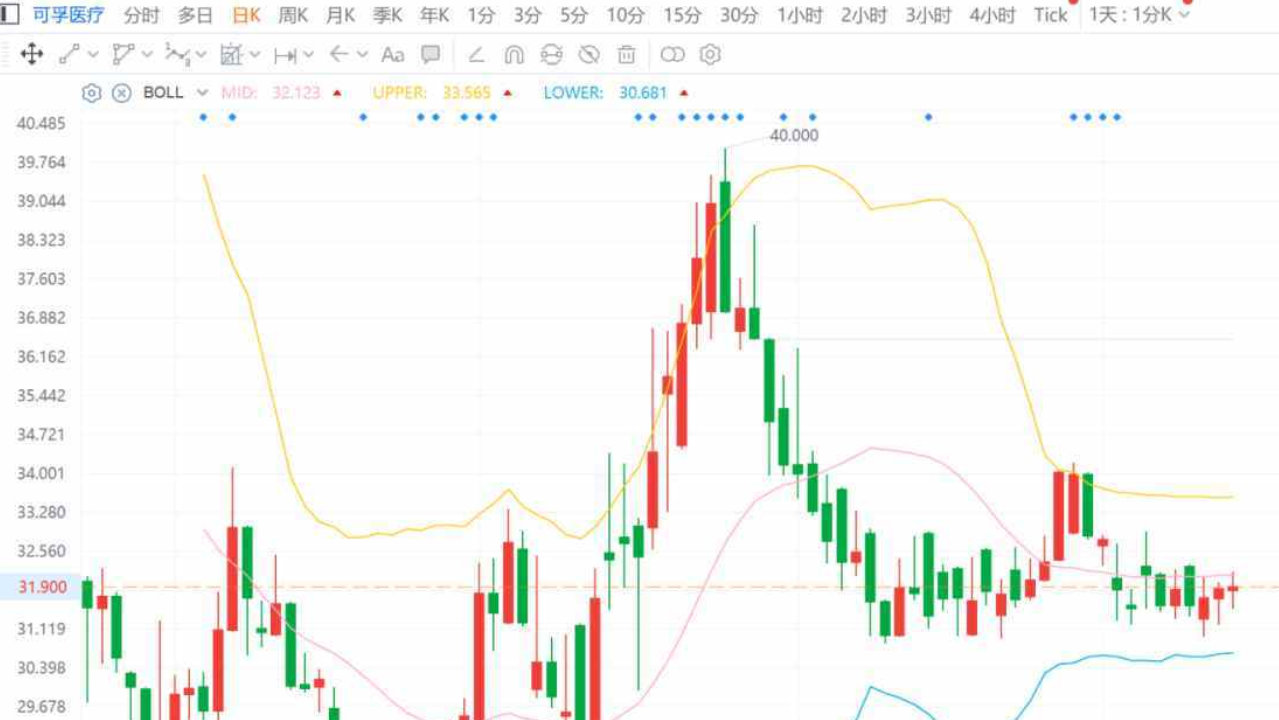1279x720 pixels.
Task: Click the LOWER value 30.681
Action: point(643,93)
